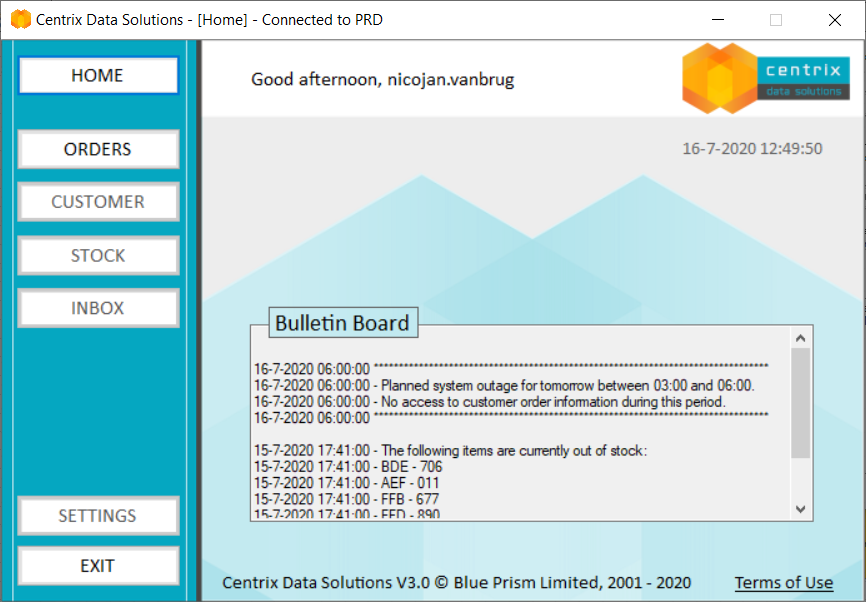Click the bulletin board scrollbar thumb
This screenshot has height=602, width=866.
tap(801, 403)
